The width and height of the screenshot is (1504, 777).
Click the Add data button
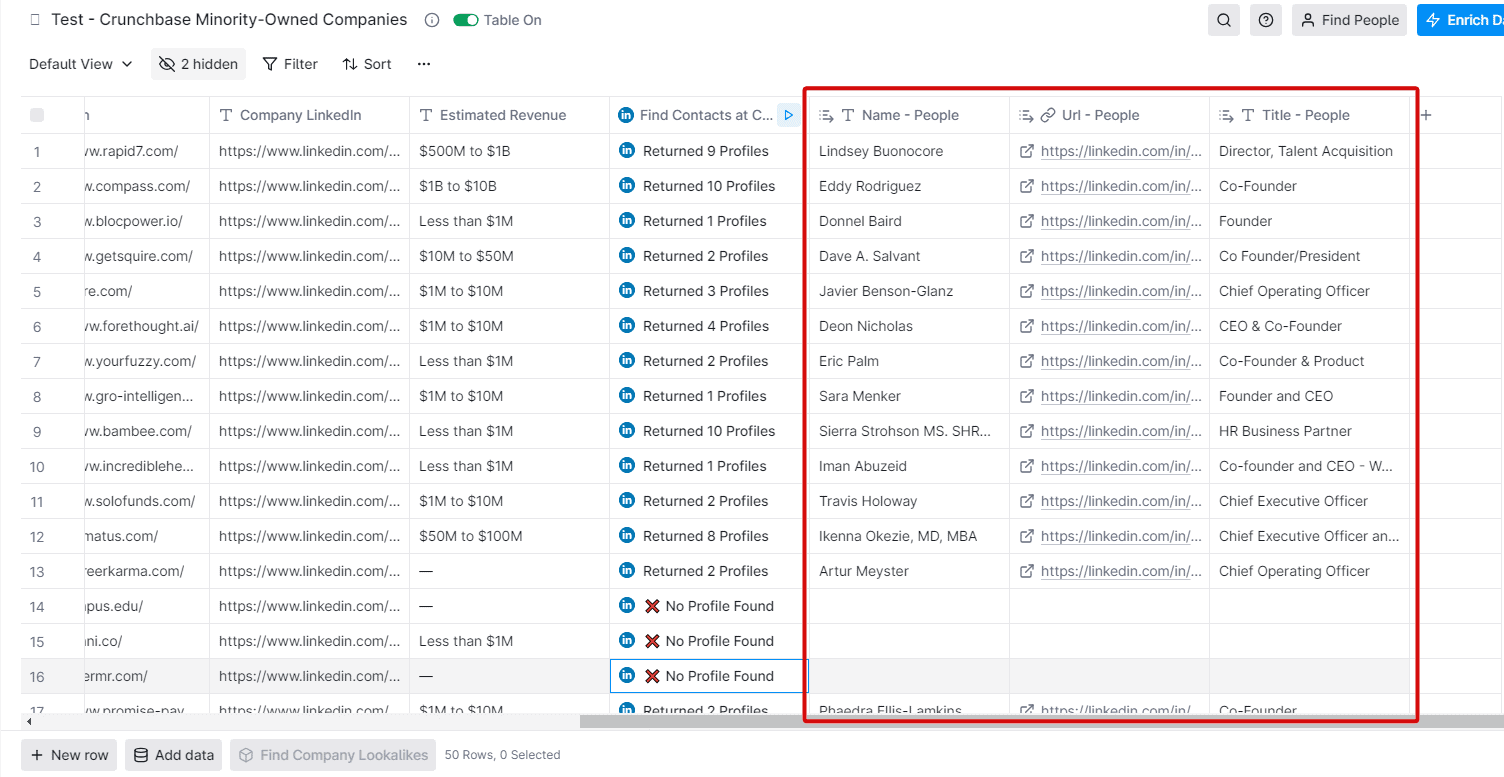coord(174,755)
